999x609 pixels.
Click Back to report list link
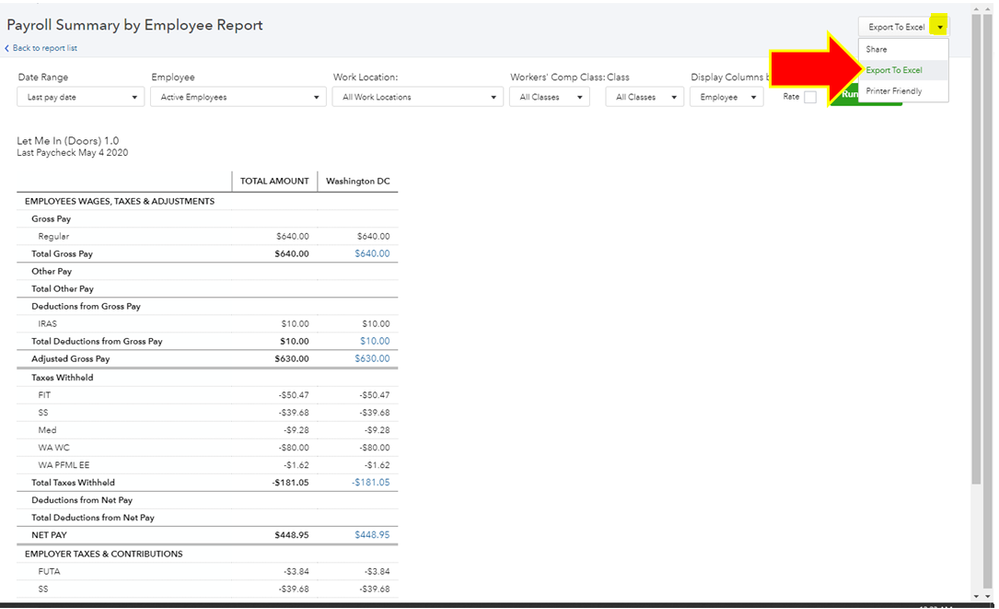(x=45, y=48)
